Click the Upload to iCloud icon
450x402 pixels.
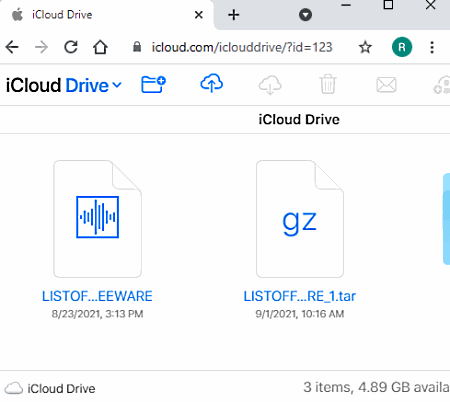(x=212, y=83)
